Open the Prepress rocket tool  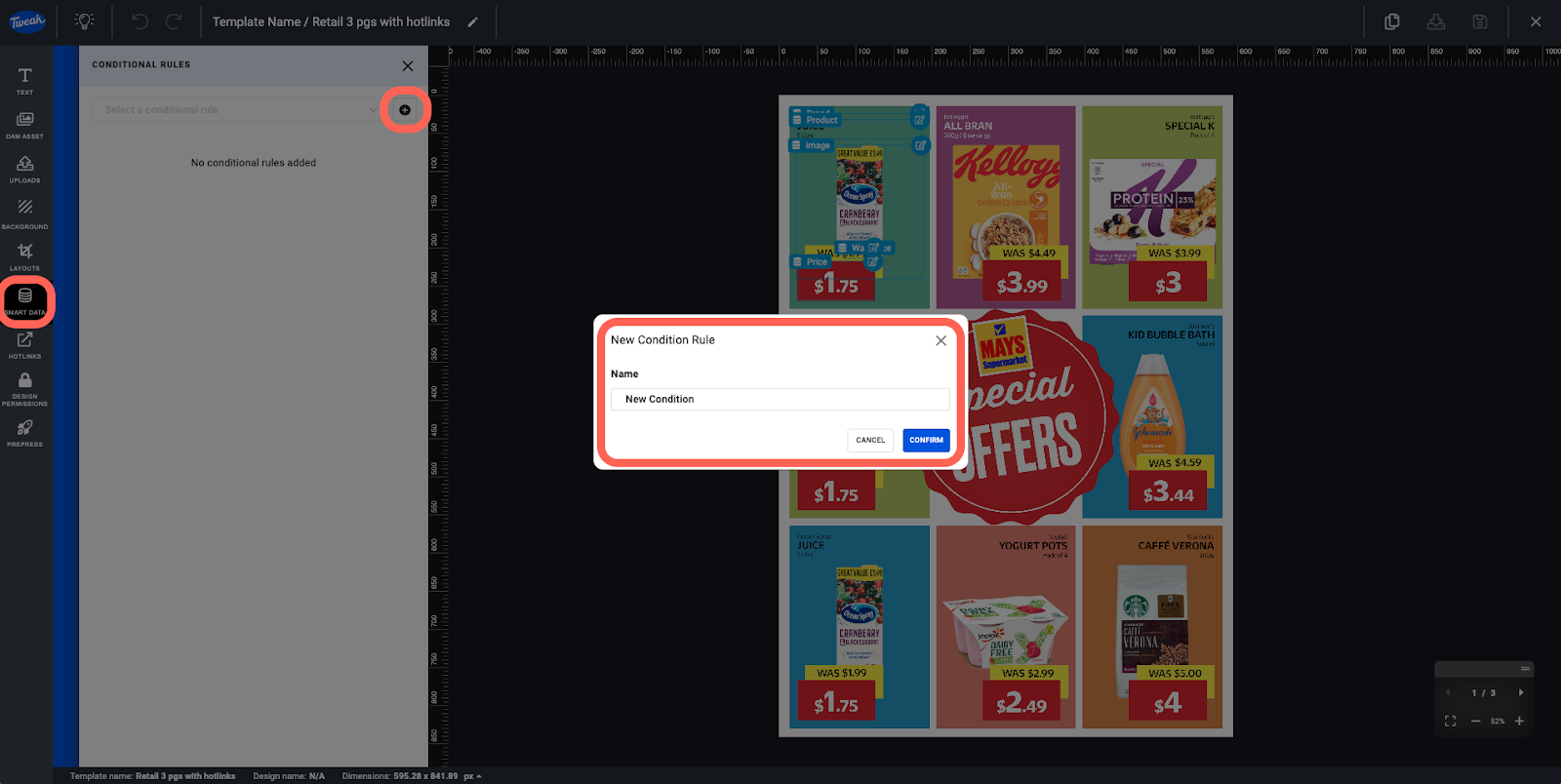click(x=25, y=433)
